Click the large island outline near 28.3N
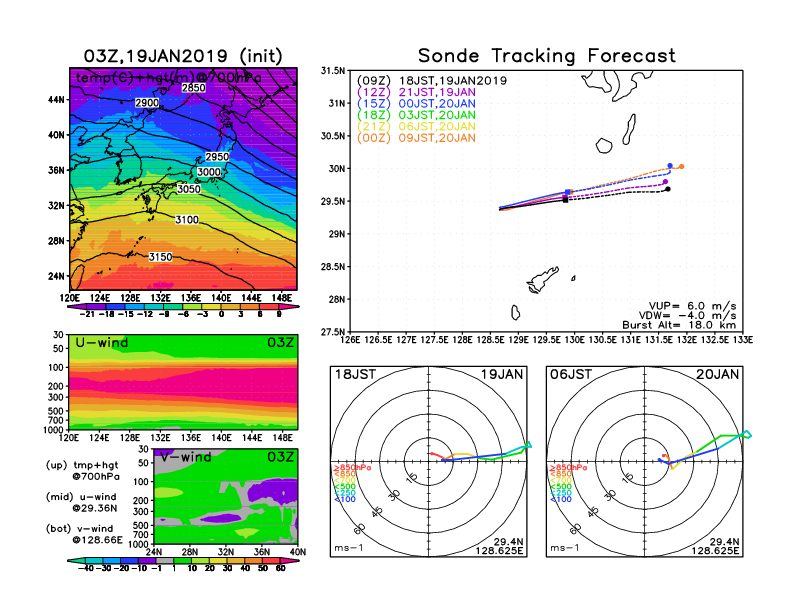This screenshot has width=792, height=612. pyautogui.click(x=543, y=279)
